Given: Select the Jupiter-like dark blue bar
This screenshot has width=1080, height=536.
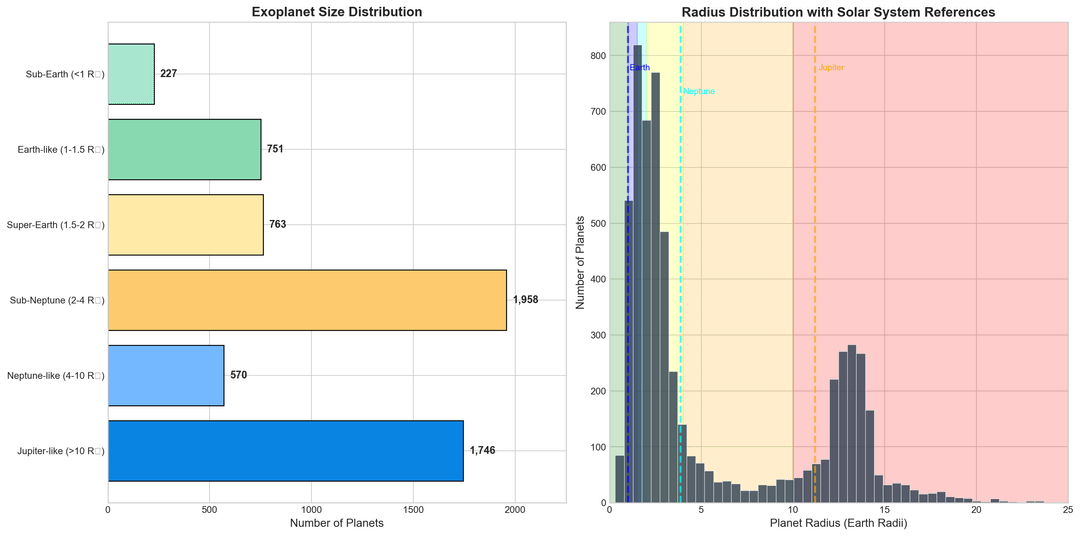Looking at the screenshot, I should click(x=285, y=451).
